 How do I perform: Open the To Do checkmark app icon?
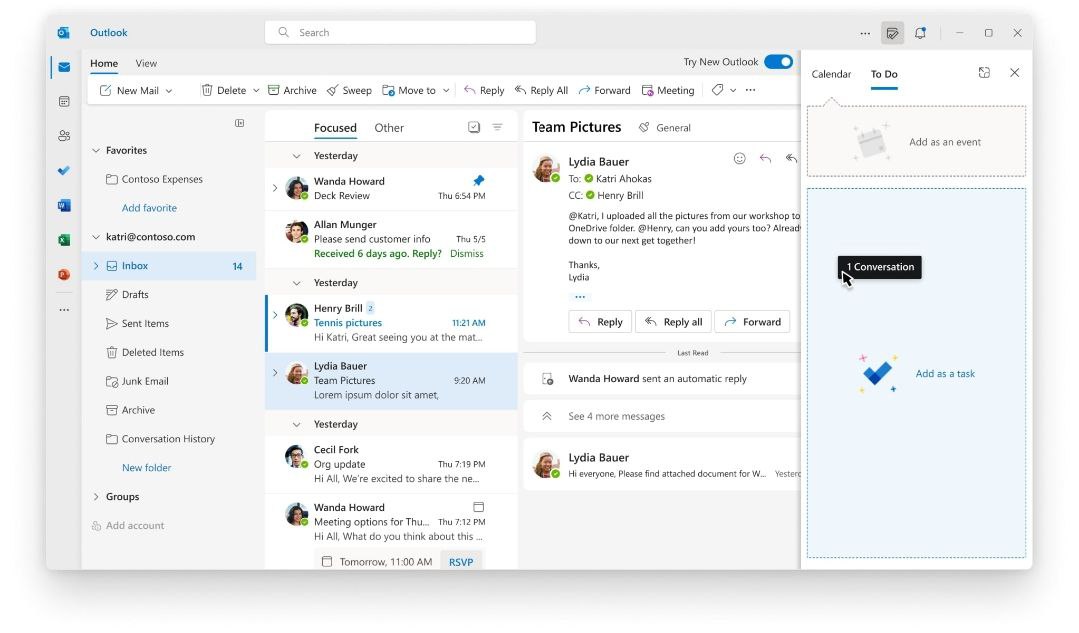(64, 171)
